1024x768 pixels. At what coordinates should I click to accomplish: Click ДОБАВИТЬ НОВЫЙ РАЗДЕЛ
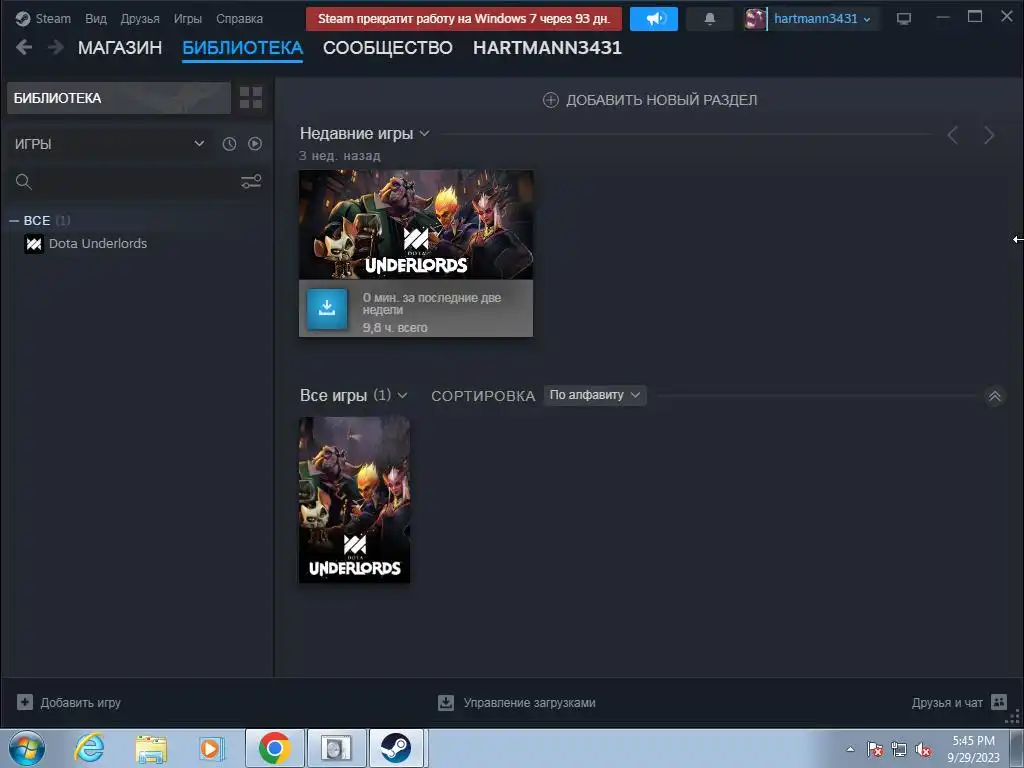(x=650, y=100)
